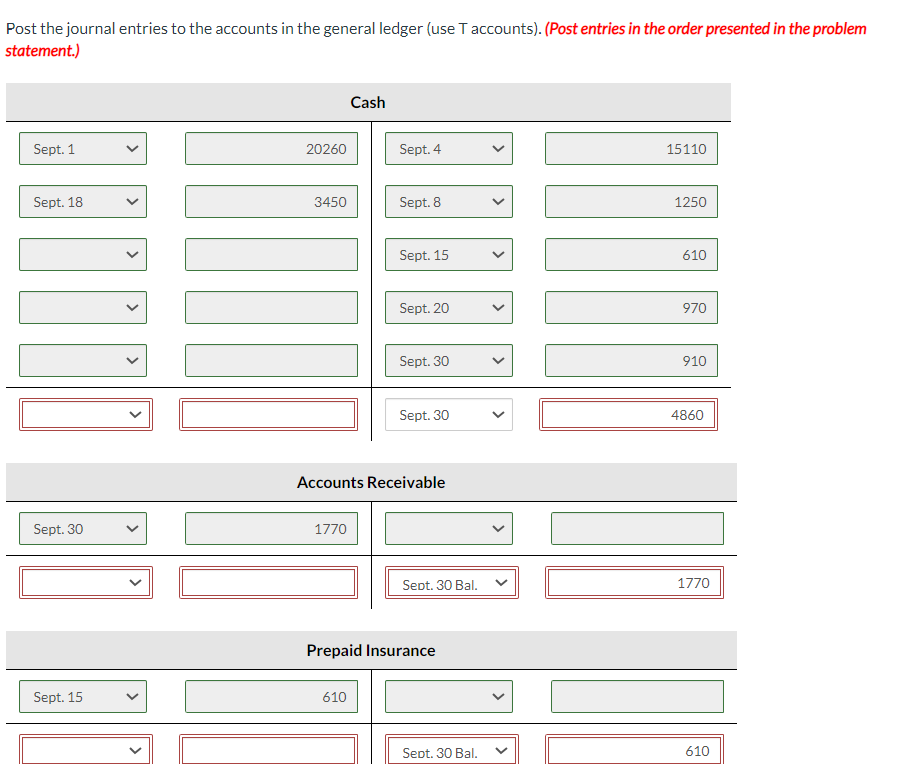Click the Prepaid Insurance account heading
Viewport: 902px width, 764px height.
pyautogui.click(x=371, y=650)
